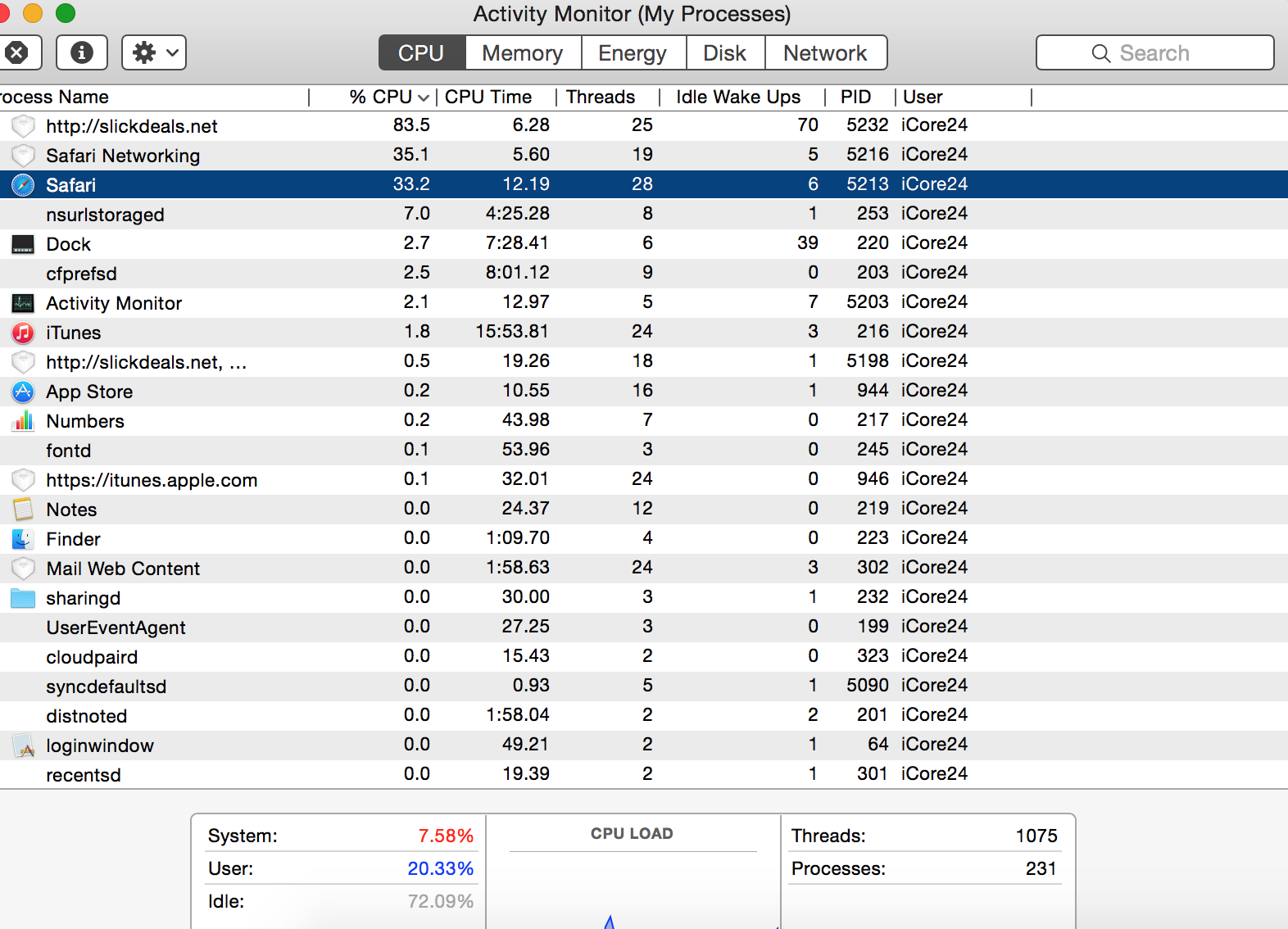1288x929 pixels.
Task: Switch to the Network tab
Action: pos(825,53)
